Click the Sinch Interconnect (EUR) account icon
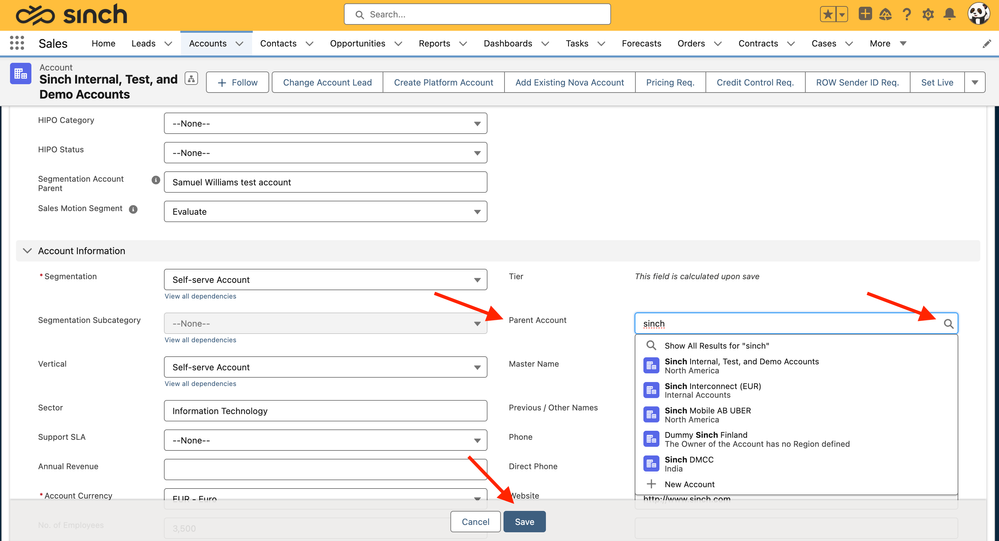999x541 pixels. tap(651, 390)
